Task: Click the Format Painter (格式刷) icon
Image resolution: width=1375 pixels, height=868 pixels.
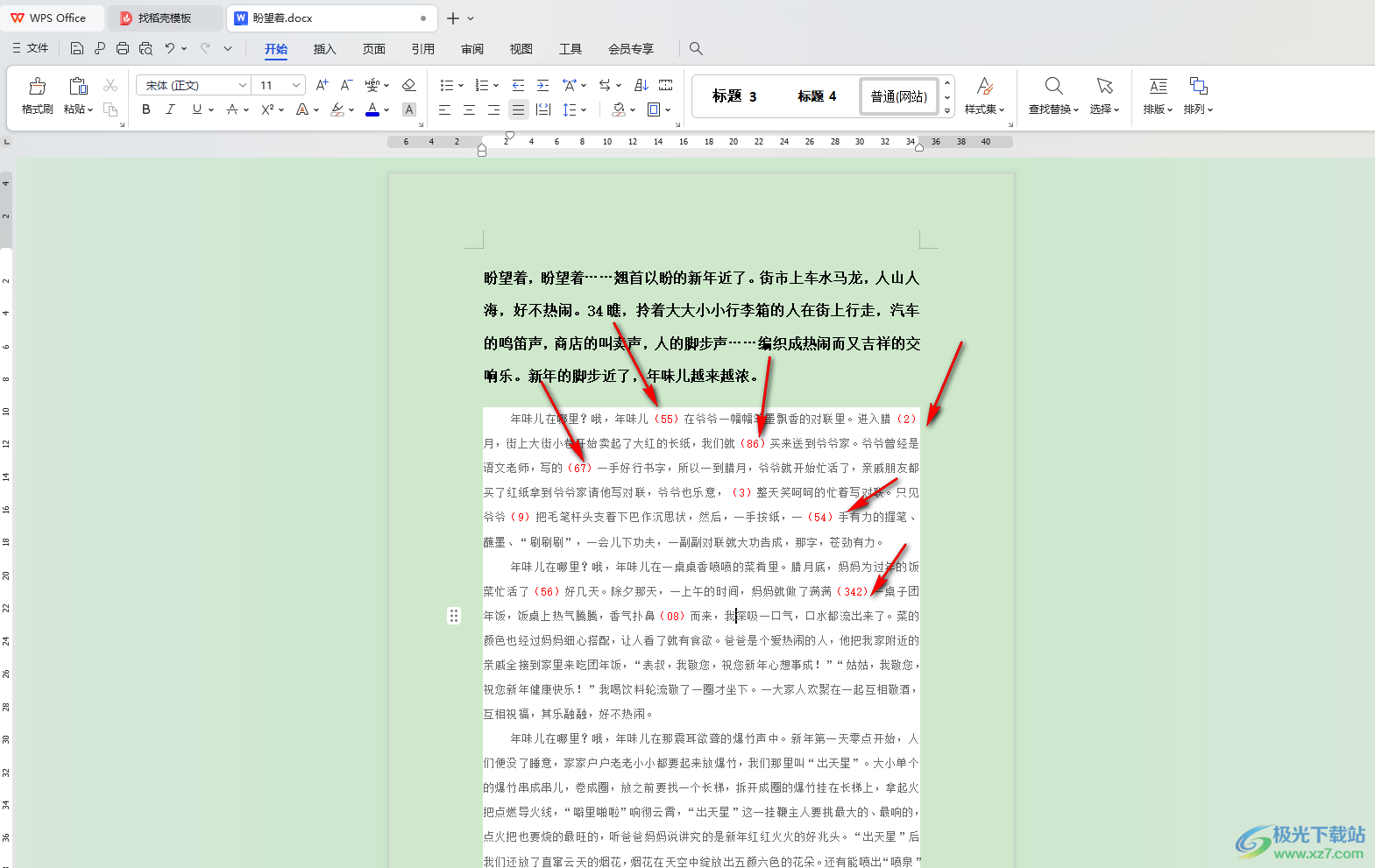Action: [37, 86]
